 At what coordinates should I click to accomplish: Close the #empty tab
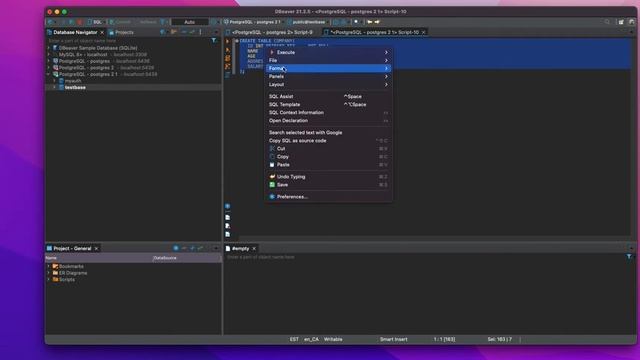click(254, 248)
